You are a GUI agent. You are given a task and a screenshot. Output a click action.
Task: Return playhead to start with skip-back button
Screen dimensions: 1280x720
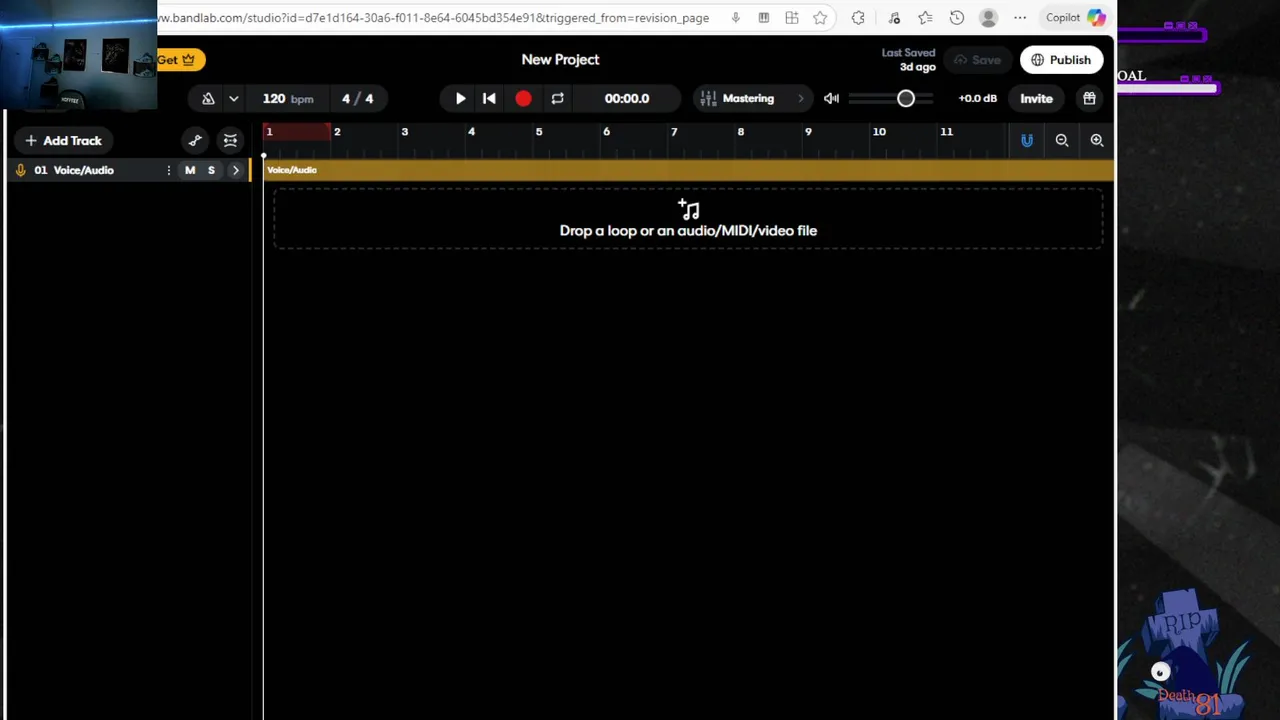pyautogui.click(x=489, y=99)
